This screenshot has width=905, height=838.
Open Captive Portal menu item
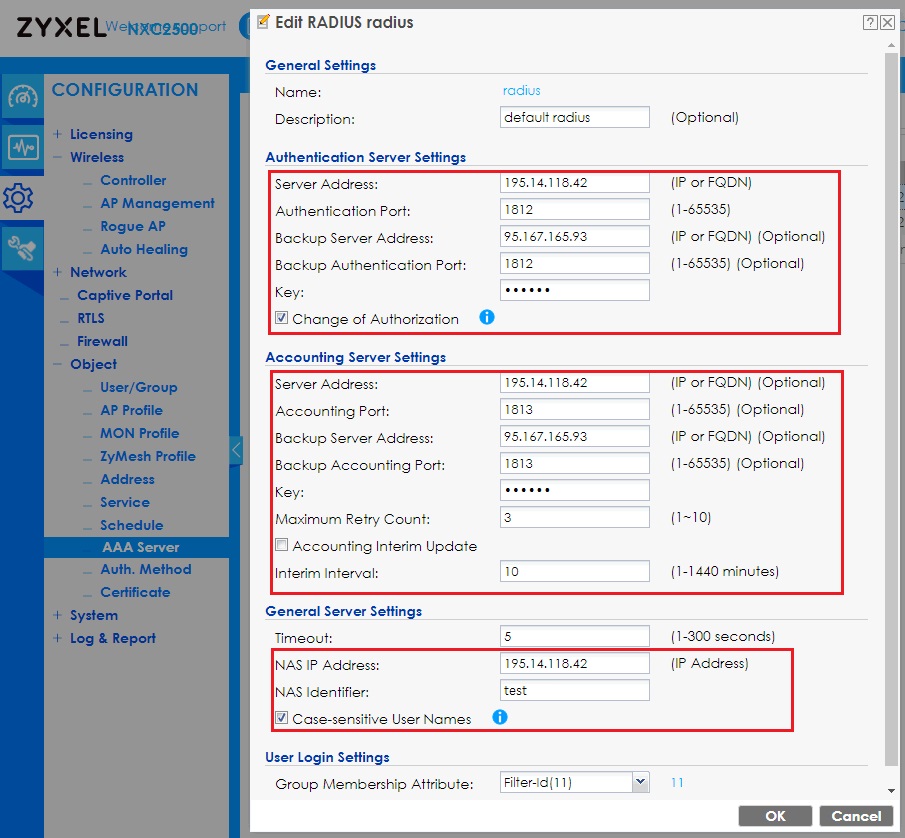pos(125,295)
